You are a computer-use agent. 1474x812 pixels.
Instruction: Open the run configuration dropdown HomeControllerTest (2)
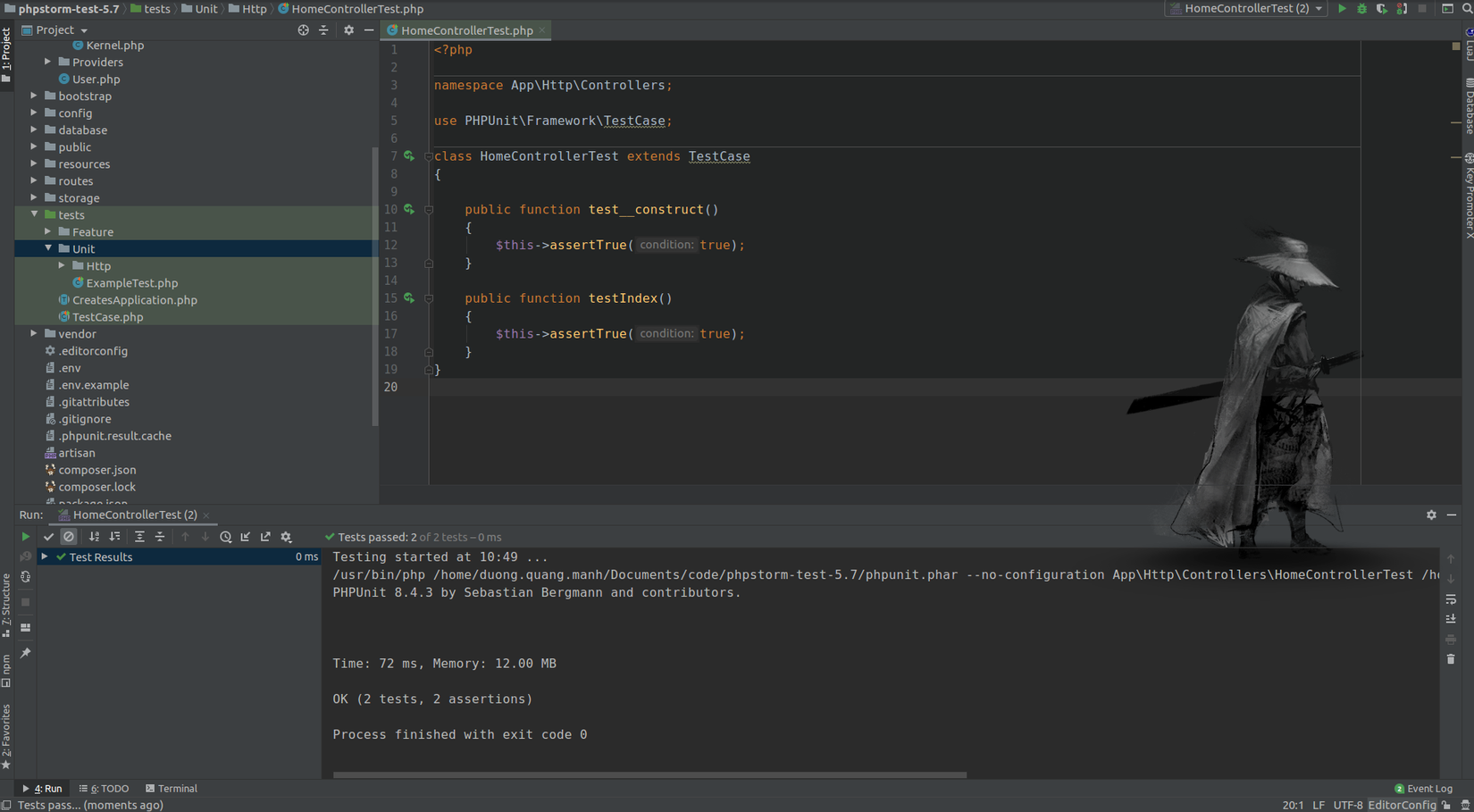(x=1245, y=8)
